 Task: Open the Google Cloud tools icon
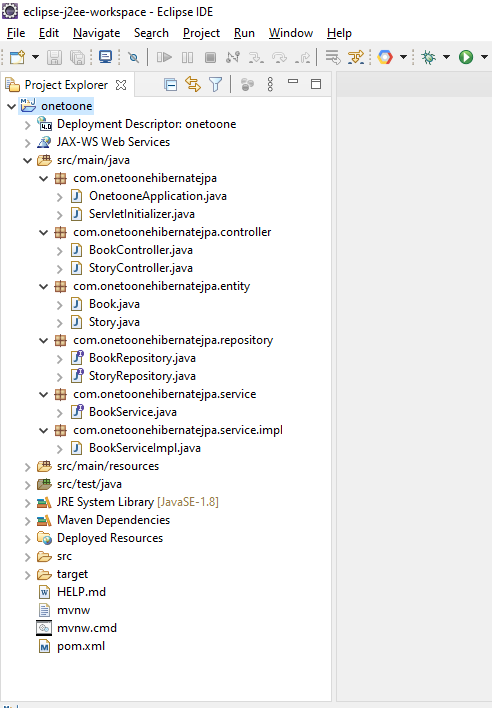click(385, 57)
